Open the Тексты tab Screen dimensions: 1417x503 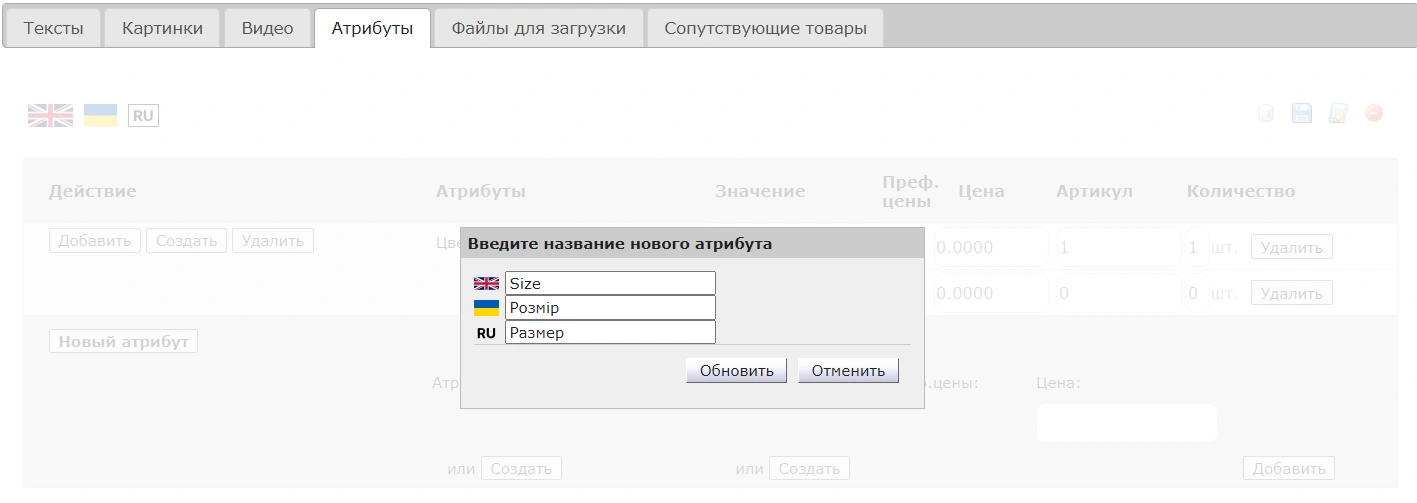[53, 28]
